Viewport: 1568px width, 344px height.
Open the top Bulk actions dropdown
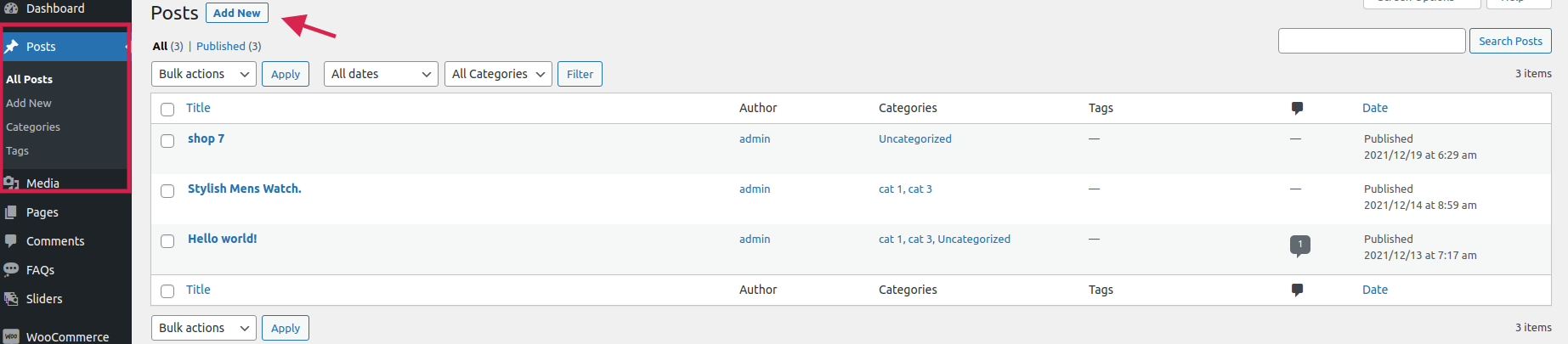[x=204, y=75]
